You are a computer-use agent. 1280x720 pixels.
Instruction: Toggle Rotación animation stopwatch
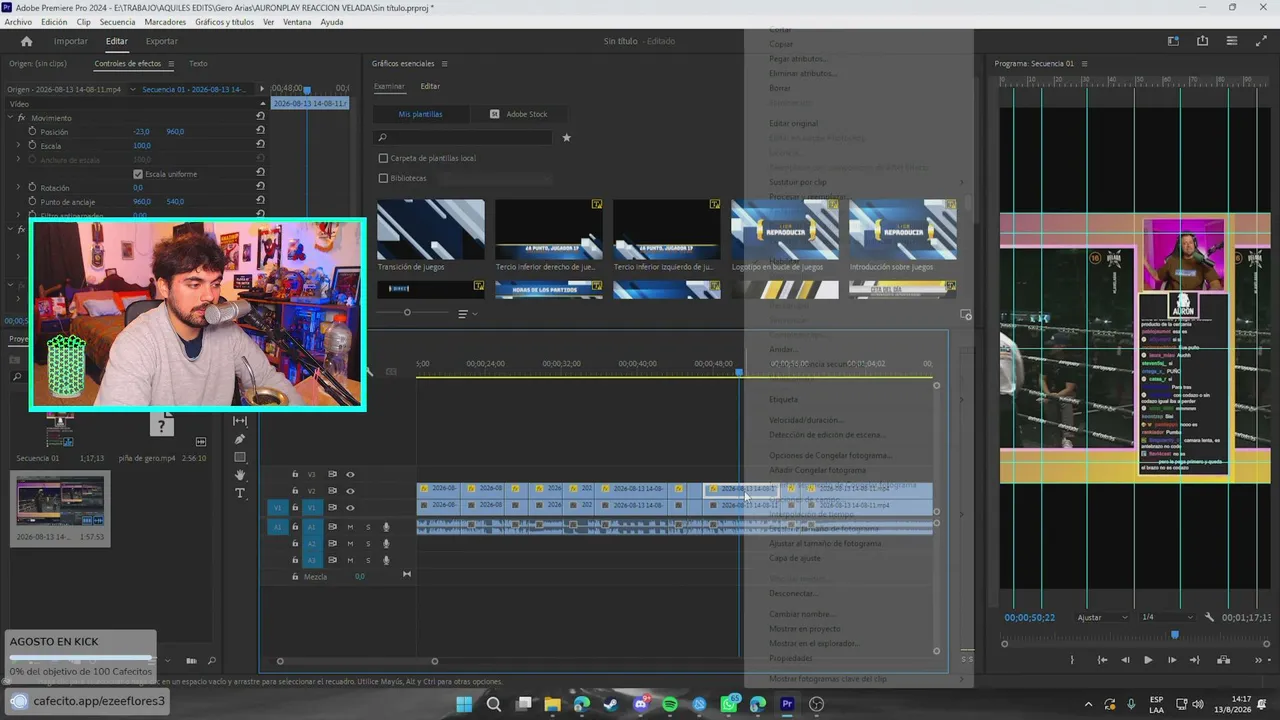click(32, 187)
